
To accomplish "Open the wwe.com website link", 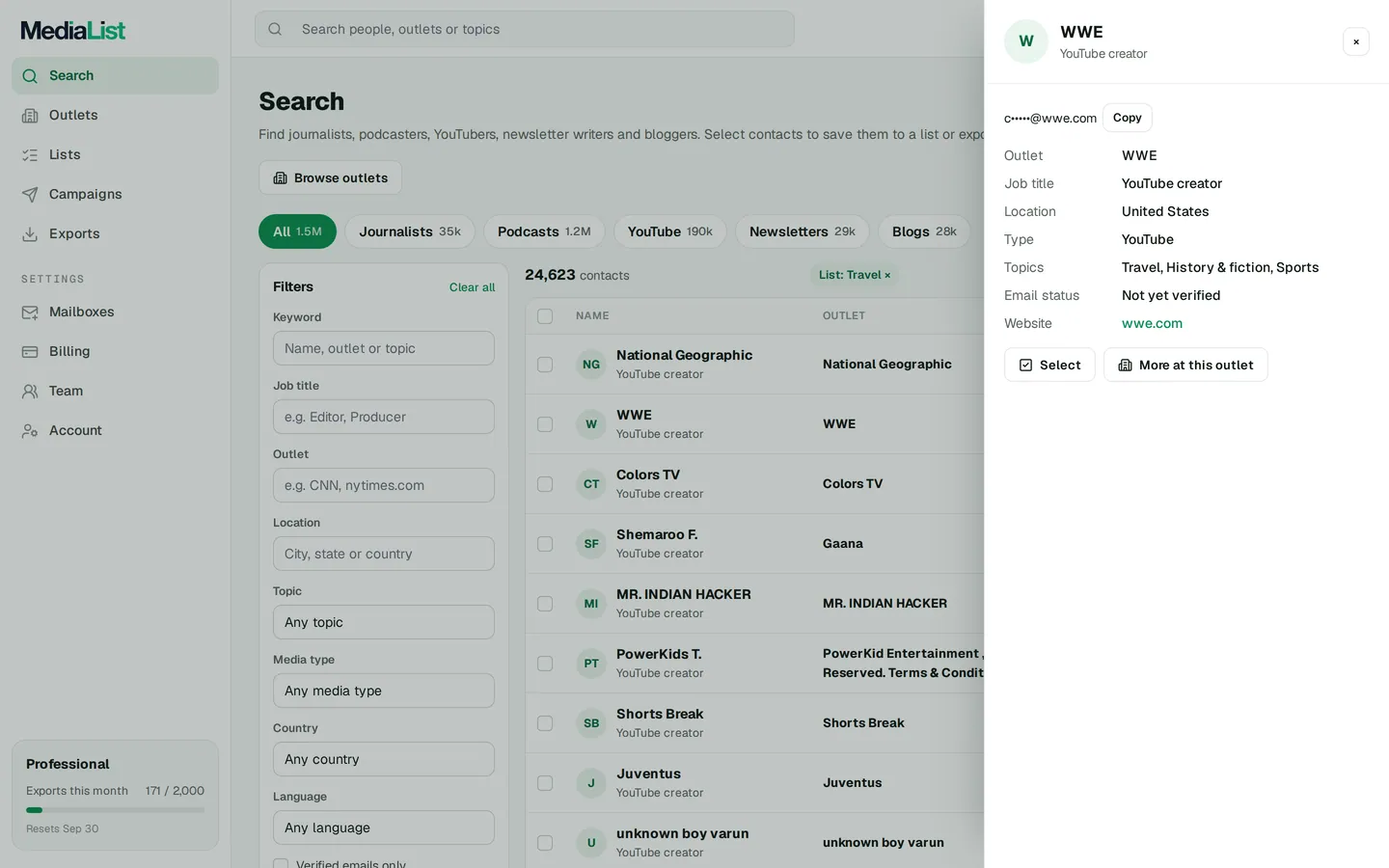I will point(1152,323).
